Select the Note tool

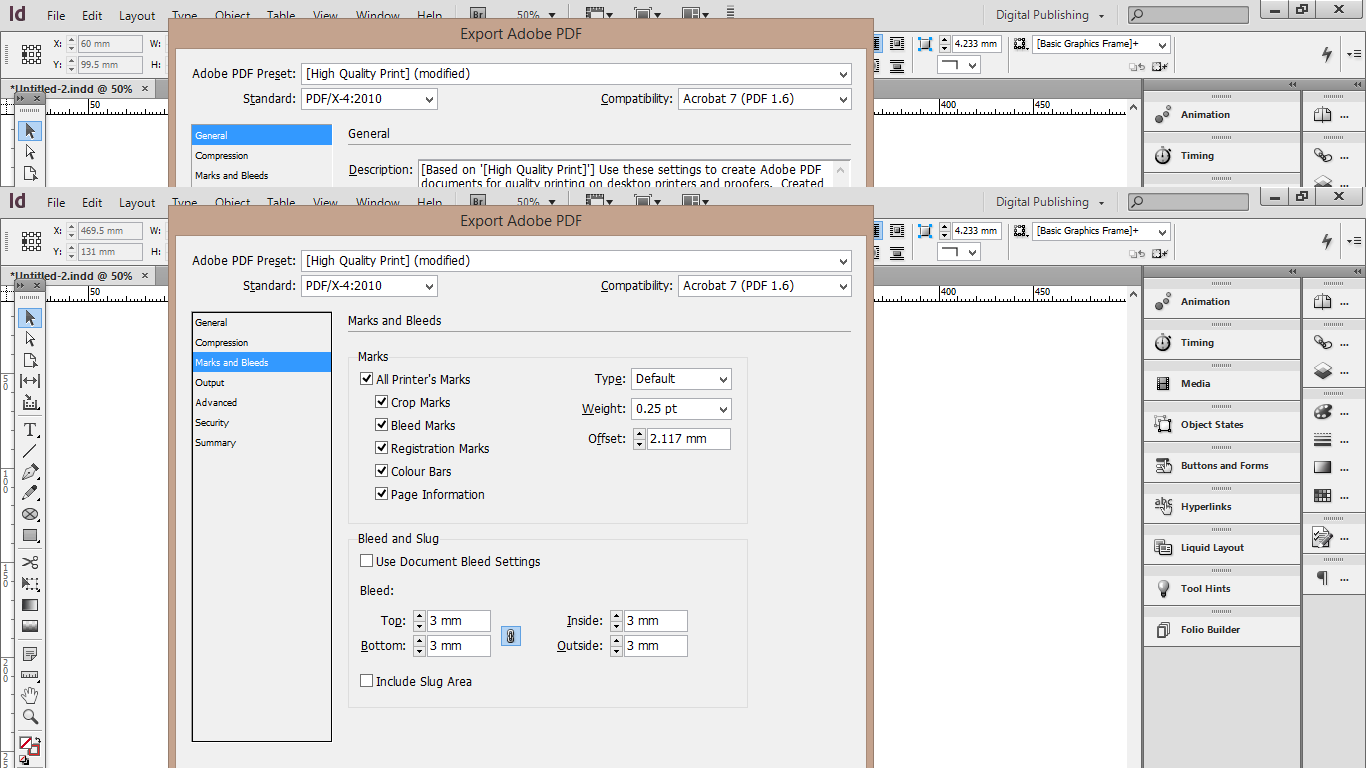point(30,654)
